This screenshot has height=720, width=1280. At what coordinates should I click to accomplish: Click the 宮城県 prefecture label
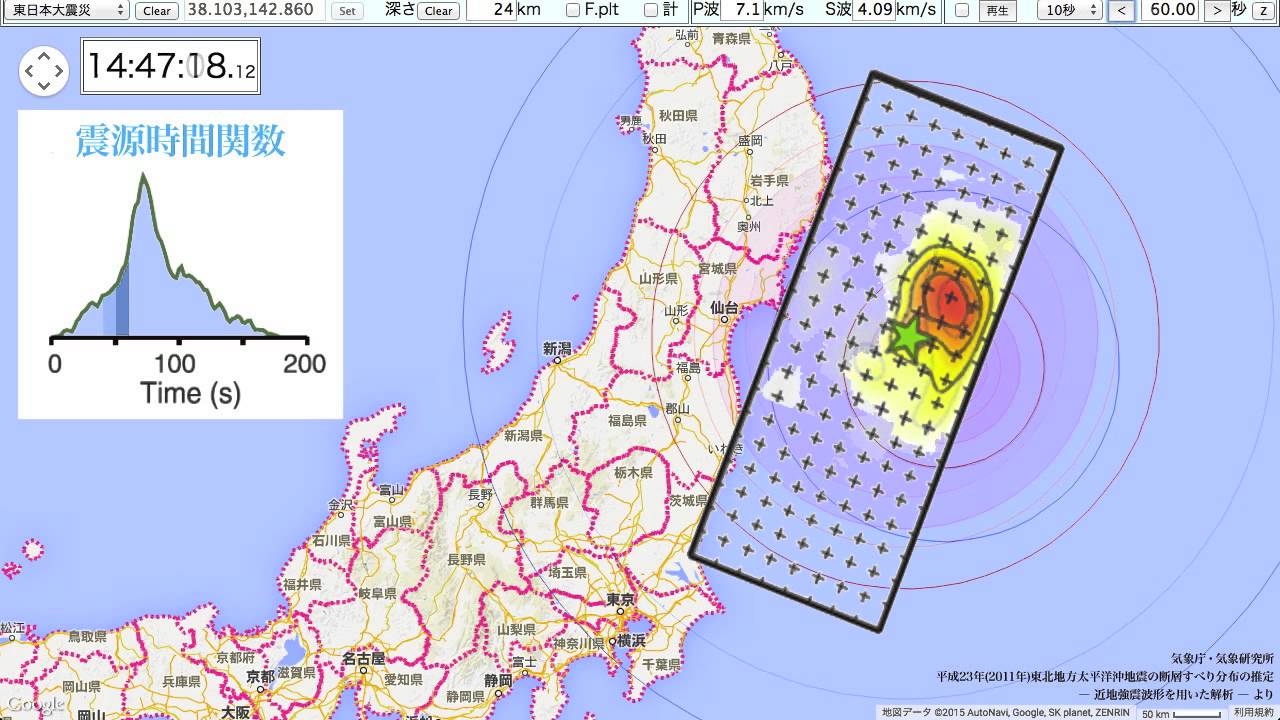coord(718,269)
